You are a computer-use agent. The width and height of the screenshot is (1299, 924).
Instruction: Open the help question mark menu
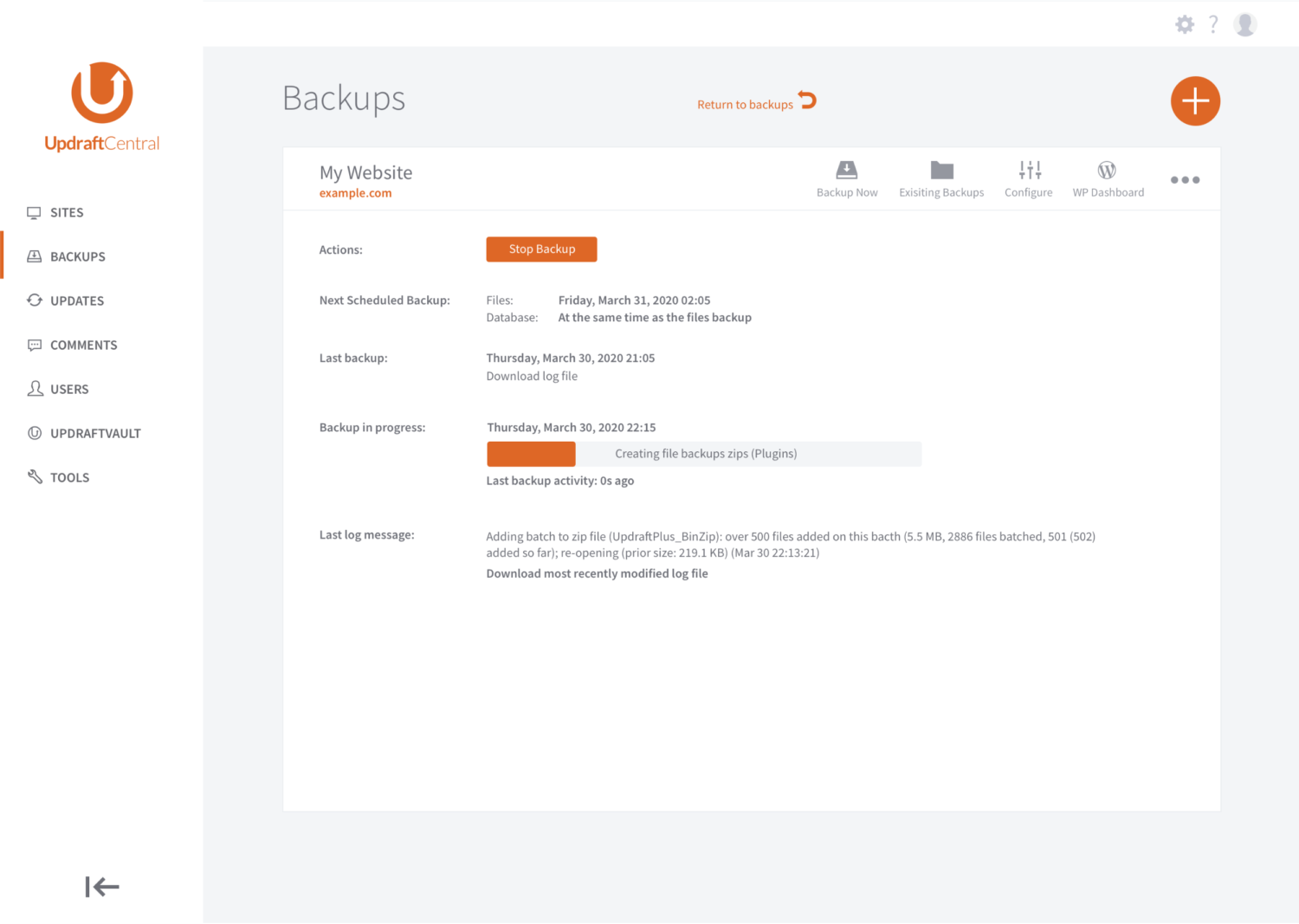[x=1212, y=24]
